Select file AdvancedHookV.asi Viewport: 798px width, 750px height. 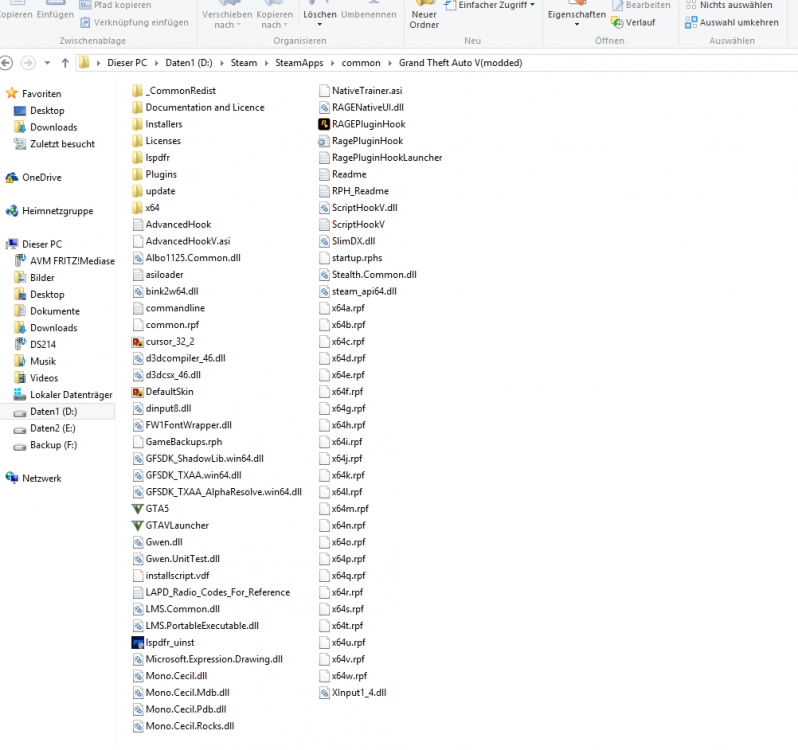pyautogui.click(x=181, y=241)
